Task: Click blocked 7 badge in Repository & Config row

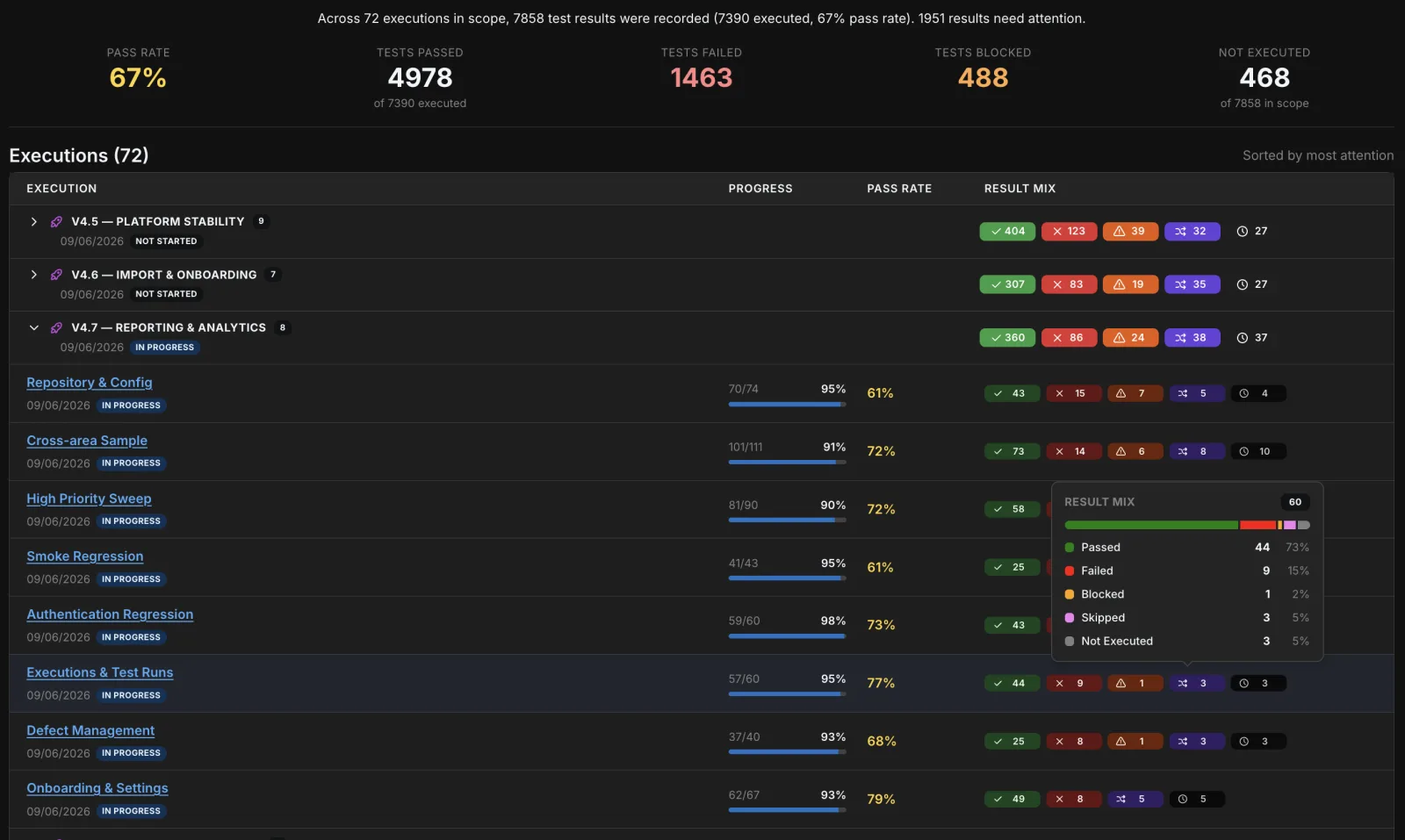Action: tap(1135, 393)
